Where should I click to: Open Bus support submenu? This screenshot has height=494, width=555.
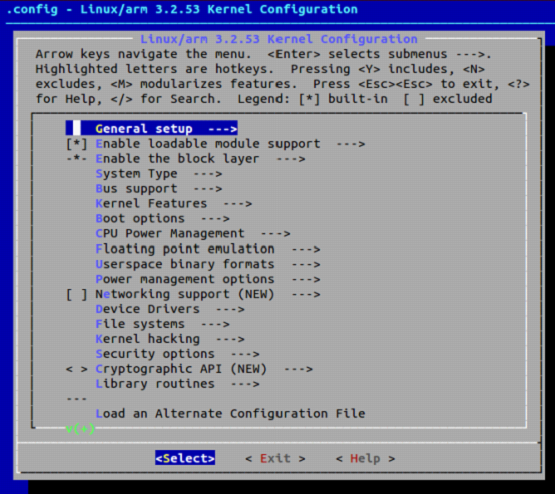[x=159, y=189]
